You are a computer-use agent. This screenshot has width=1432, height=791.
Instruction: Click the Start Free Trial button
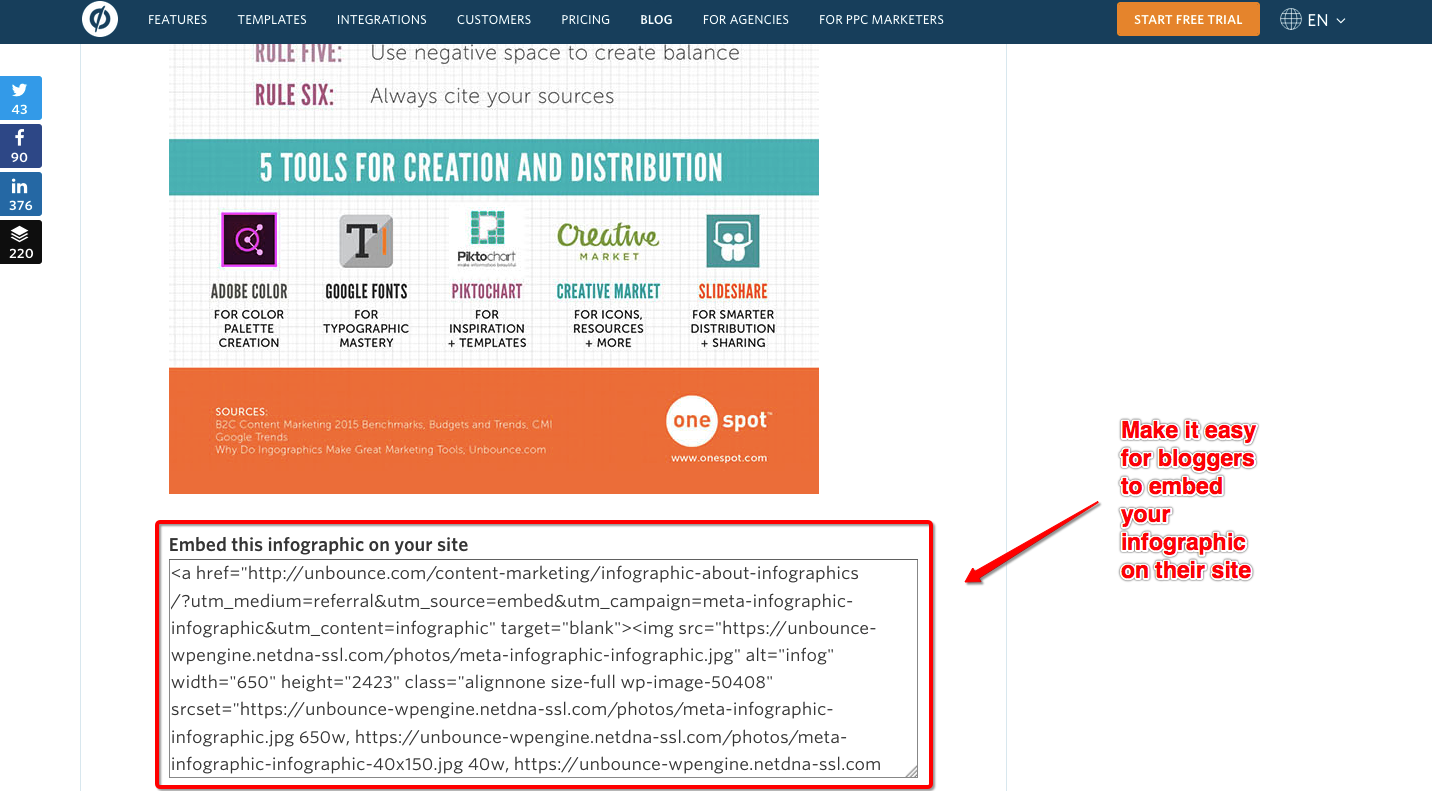[1188, 19]
